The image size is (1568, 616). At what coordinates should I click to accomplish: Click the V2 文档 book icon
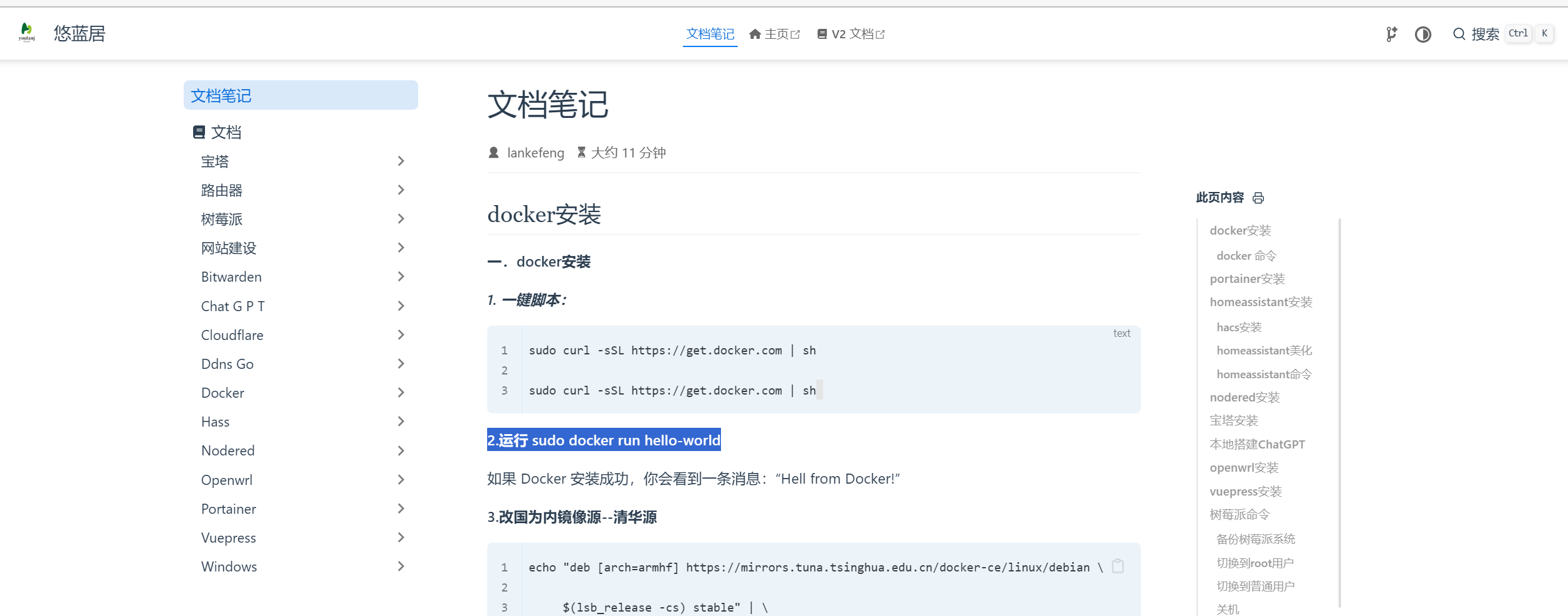[822, 34]
